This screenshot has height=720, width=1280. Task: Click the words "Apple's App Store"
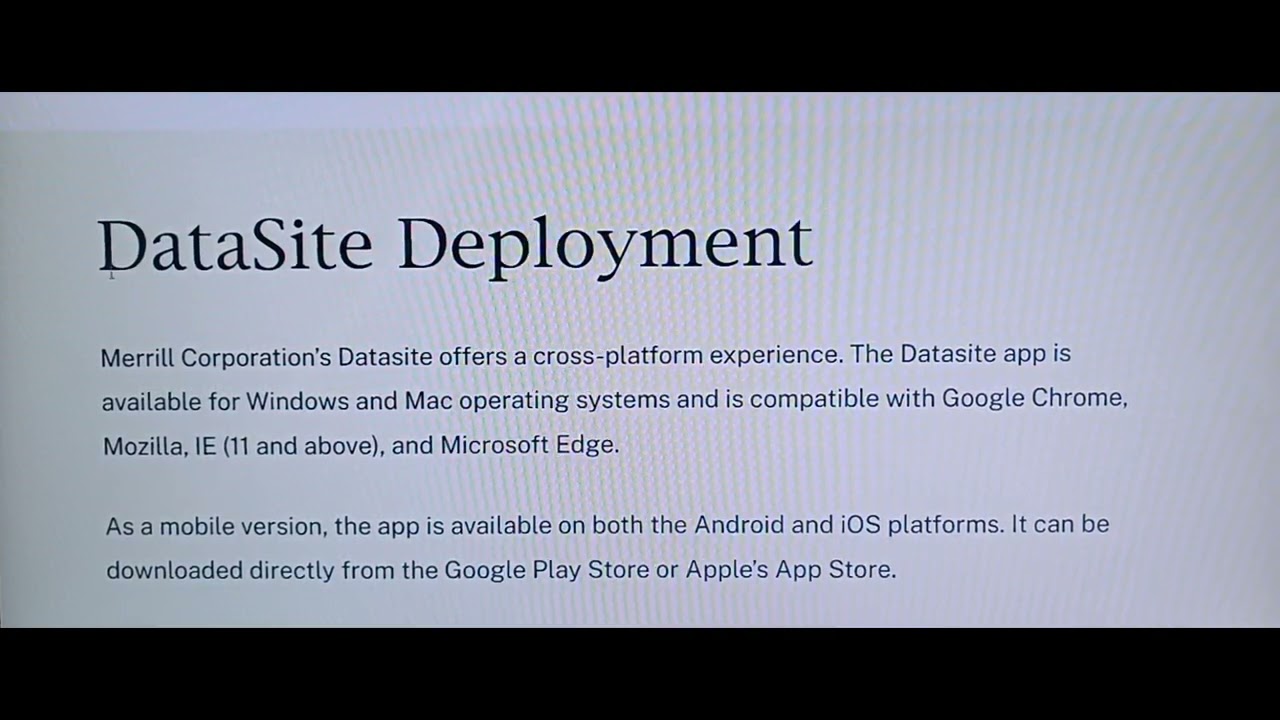click(x=790, y=570)
